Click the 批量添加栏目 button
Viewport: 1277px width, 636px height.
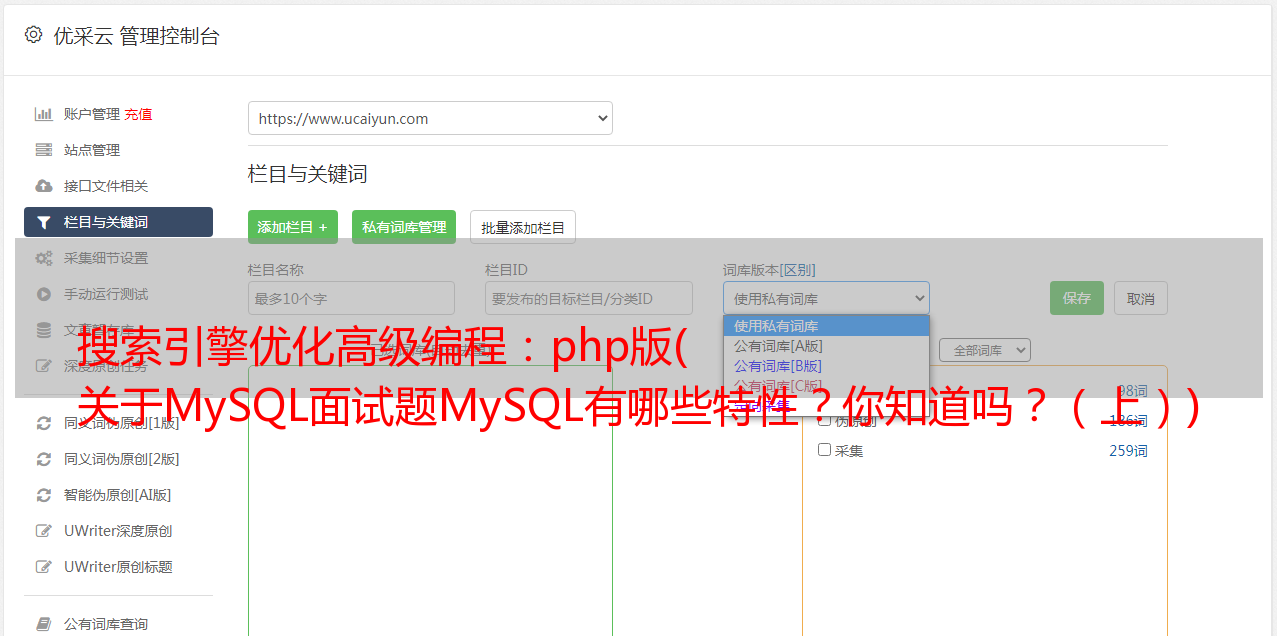(x=523, y=227)
